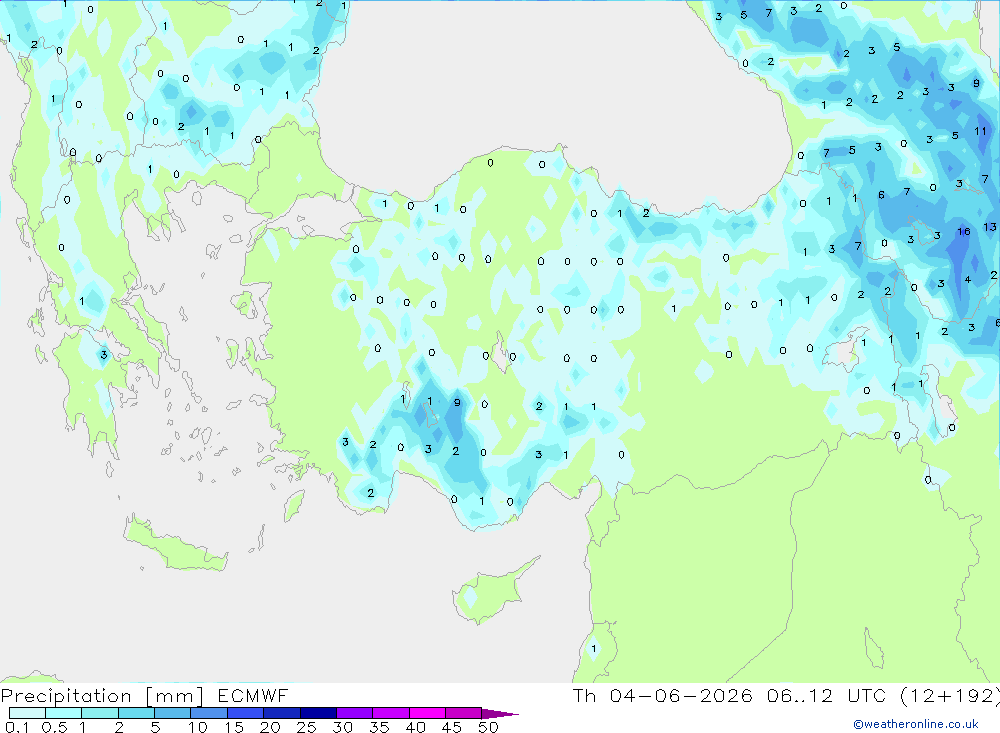Click the '06..12' time range text
Viewport: 1000px width, 733px height.
click(x=800, y=695)
